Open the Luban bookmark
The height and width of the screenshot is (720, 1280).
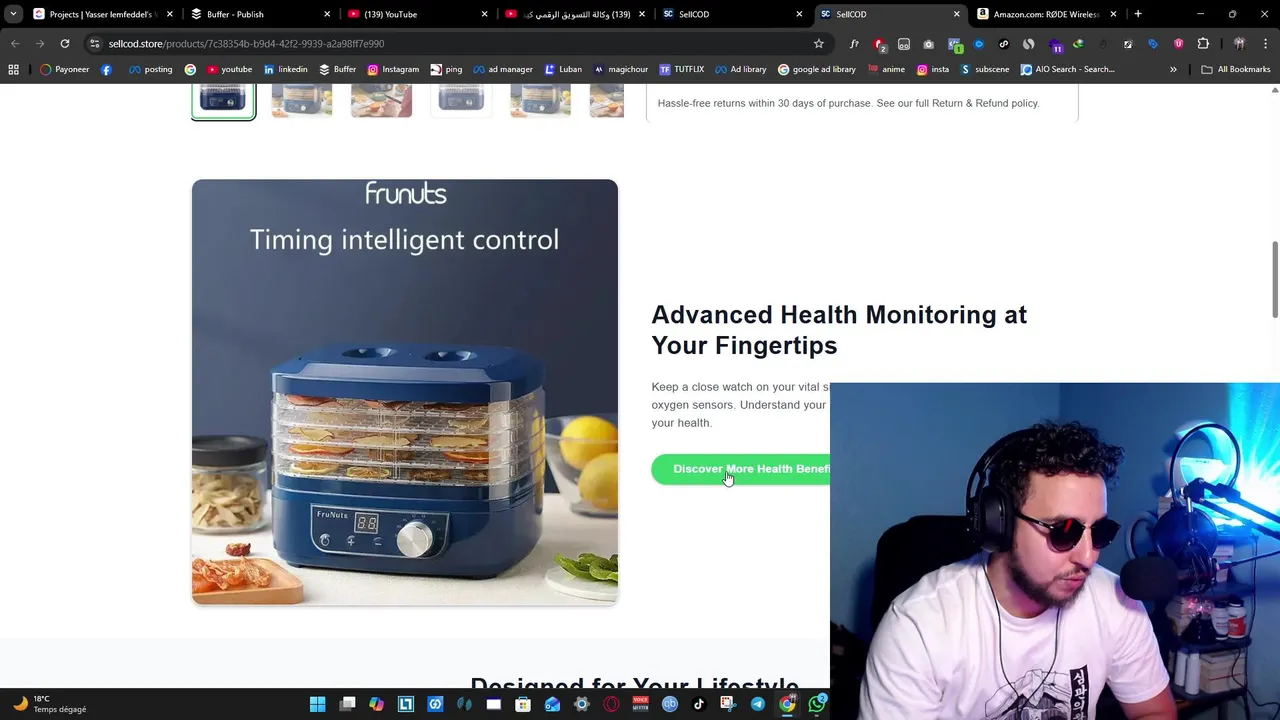click(563, 69)
